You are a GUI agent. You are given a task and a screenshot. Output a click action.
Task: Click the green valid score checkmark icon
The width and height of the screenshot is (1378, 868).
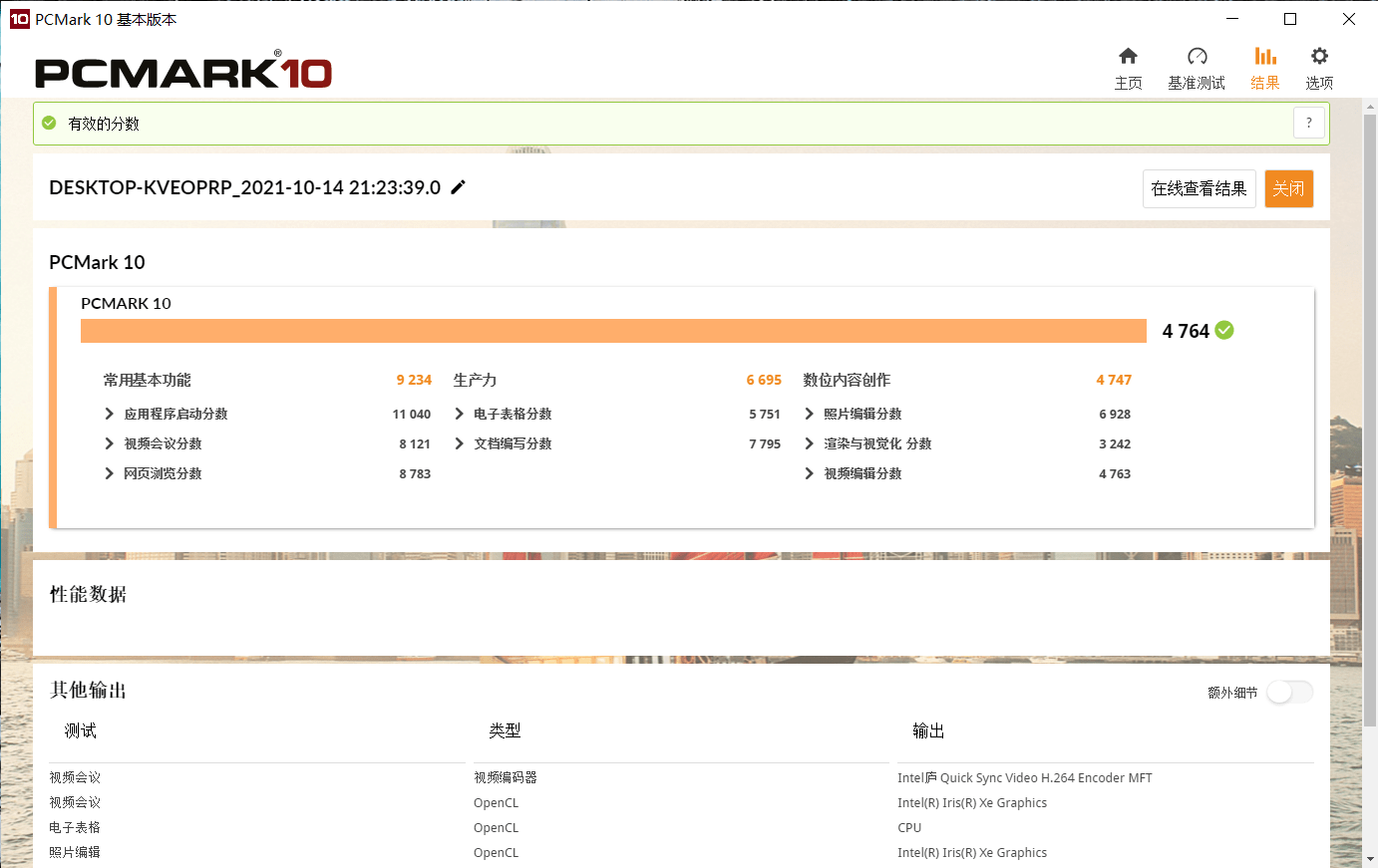(49, 124)
